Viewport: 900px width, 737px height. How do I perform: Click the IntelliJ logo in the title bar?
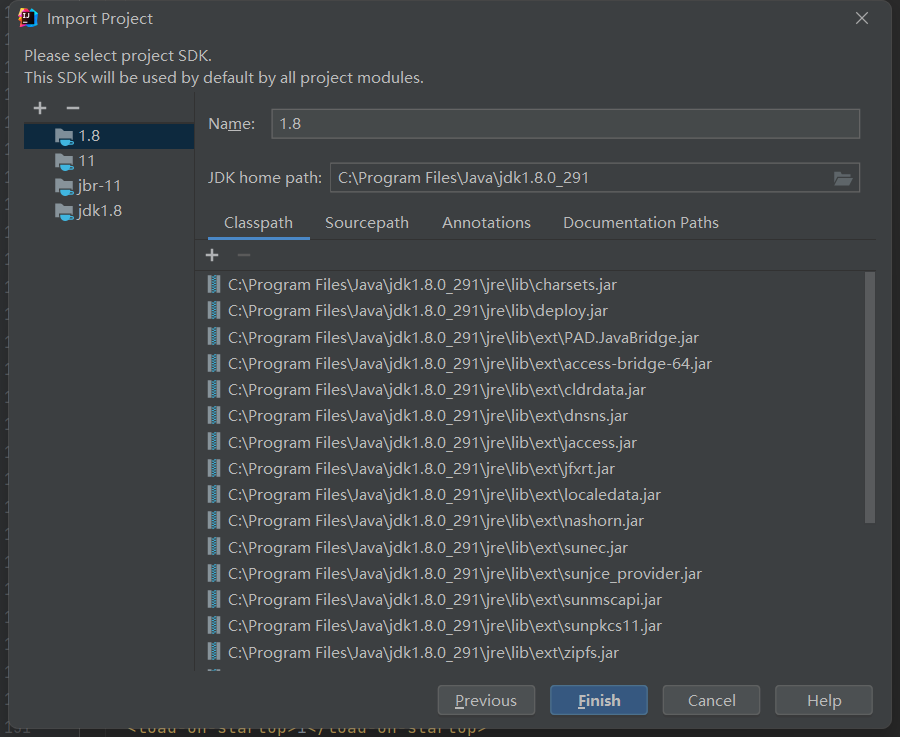[28, 18]
